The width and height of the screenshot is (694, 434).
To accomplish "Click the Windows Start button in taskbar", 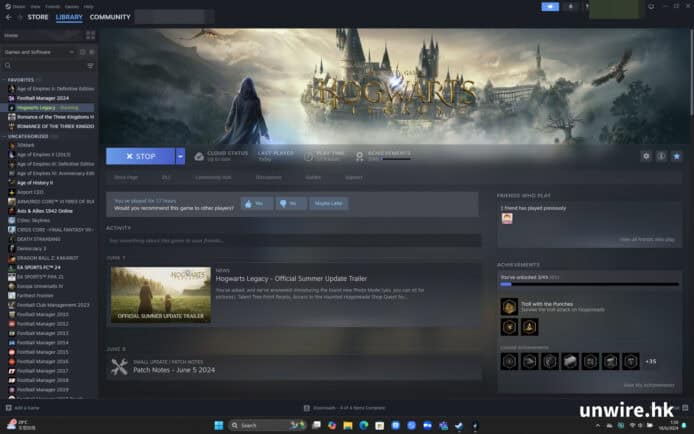I will (x=218, y=424).
